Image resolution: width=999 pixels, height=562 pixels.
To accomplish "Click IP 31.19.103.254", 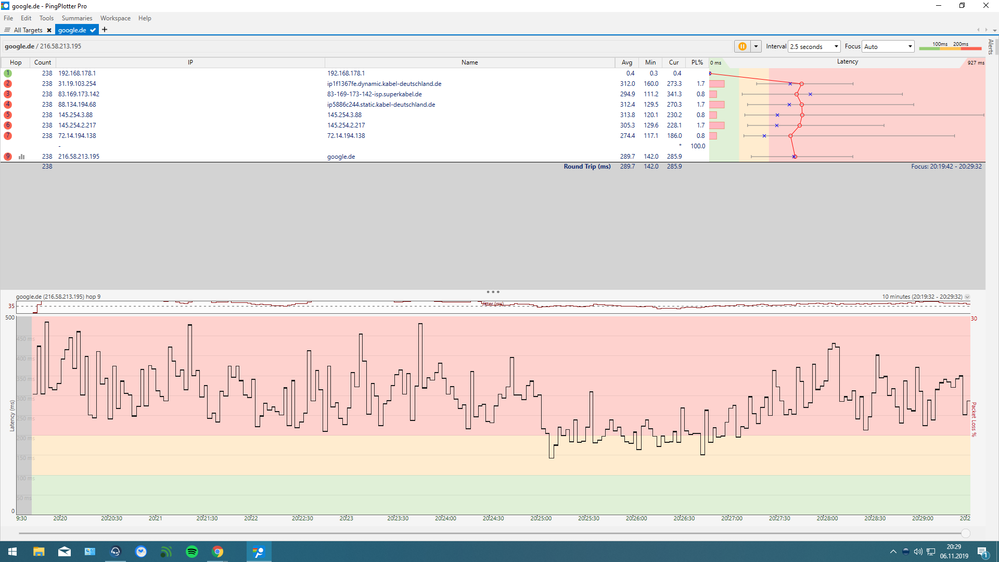I will [77, 83].
